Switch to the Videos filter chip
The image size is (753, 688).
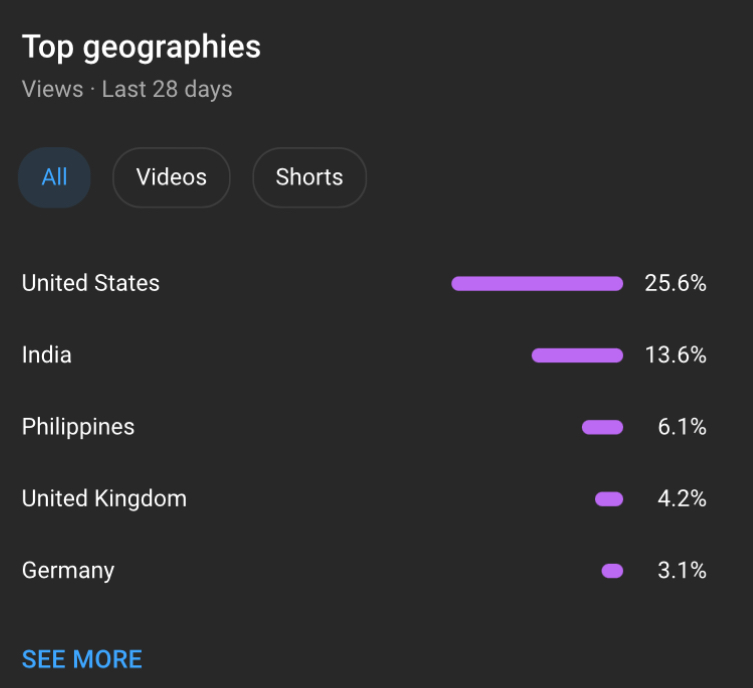171,178
